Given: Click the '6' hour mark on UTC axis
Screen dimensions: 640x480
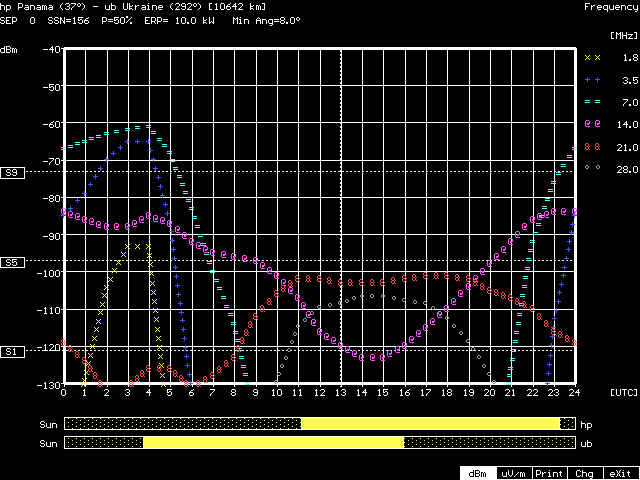Looking at the screenshot, I should tap(191, 392).
